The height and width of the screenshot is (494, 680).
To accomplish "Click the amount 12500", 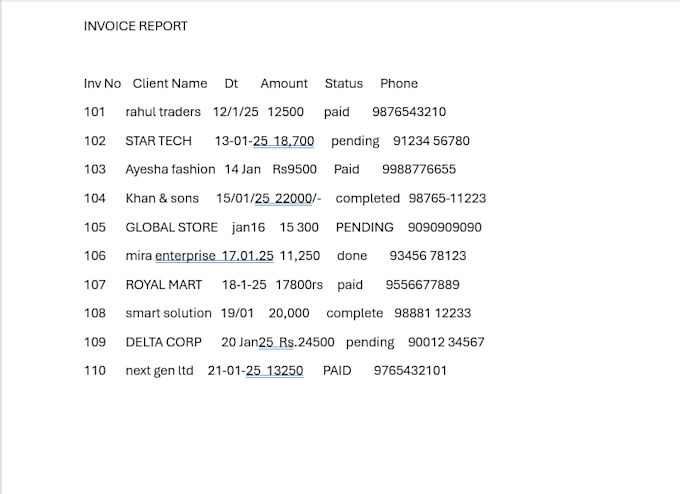I will [x=285, y=112].
